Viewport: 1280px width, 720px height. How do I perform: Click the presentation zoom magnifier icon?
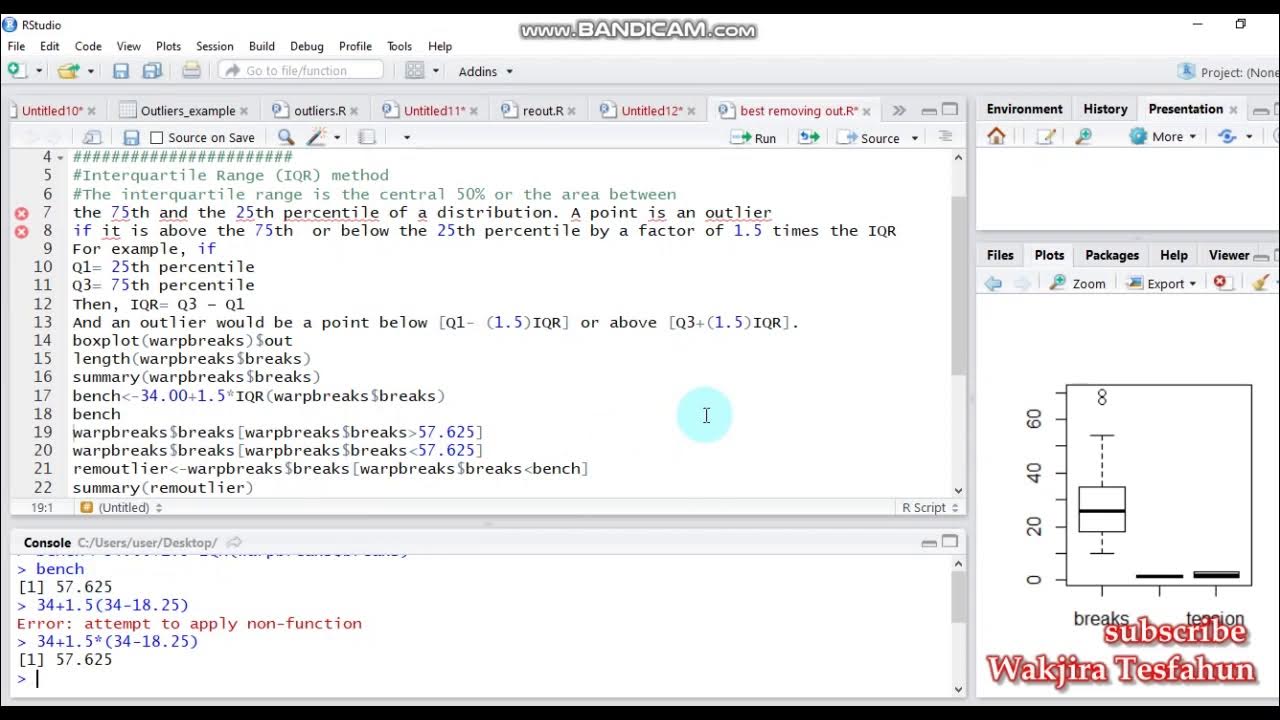tap(1083, 137)
